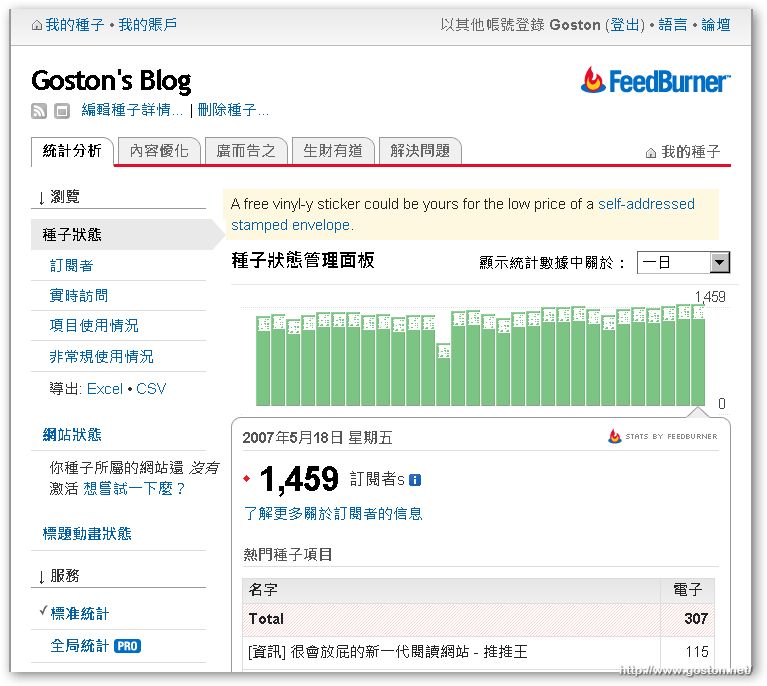Click the 電子 column header

688,590
